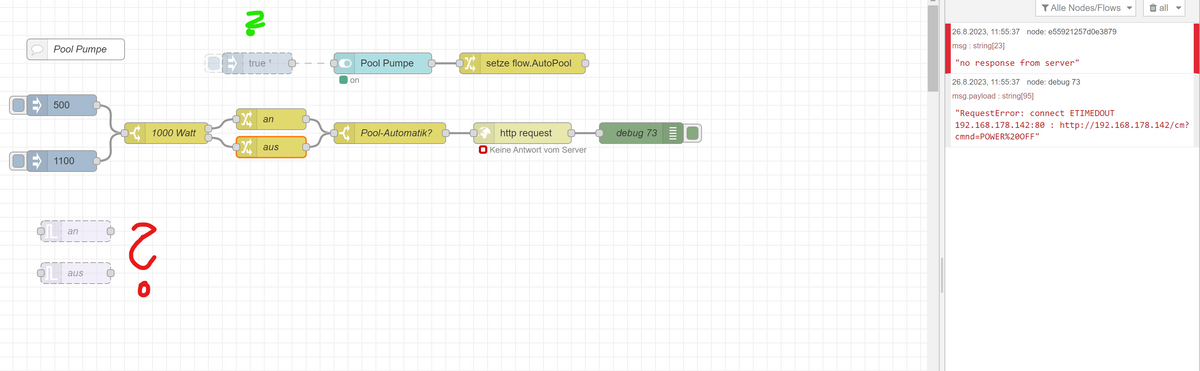Viewport: 1200px width, 371px height.
Task: Open the Alle Nodes/Flows filter dropdown
Action: pos(1086,8)
